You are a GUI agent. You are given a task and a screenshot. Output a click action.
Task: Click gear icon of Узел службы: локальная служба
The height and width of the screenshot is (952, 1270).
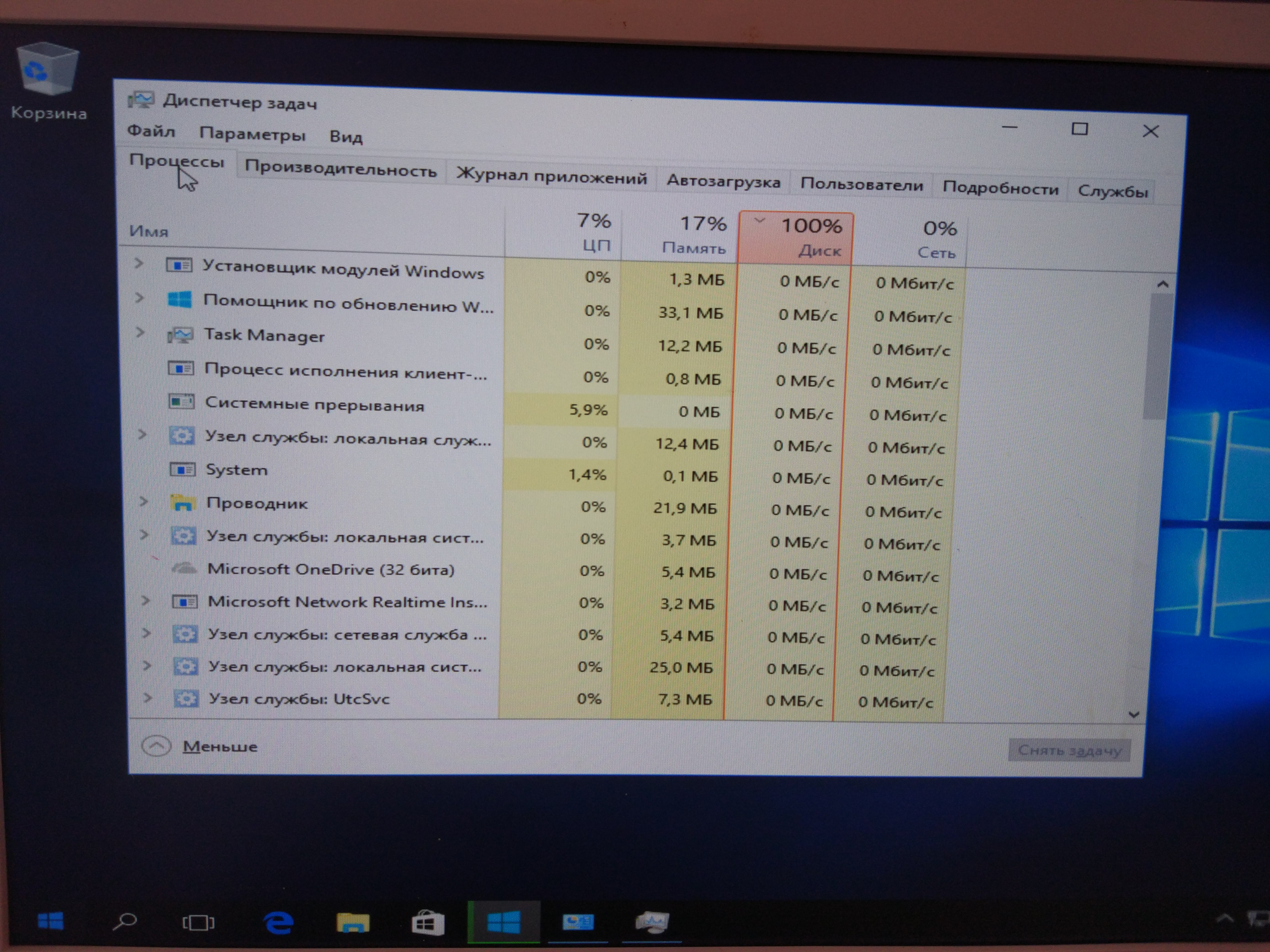(182, 436)
